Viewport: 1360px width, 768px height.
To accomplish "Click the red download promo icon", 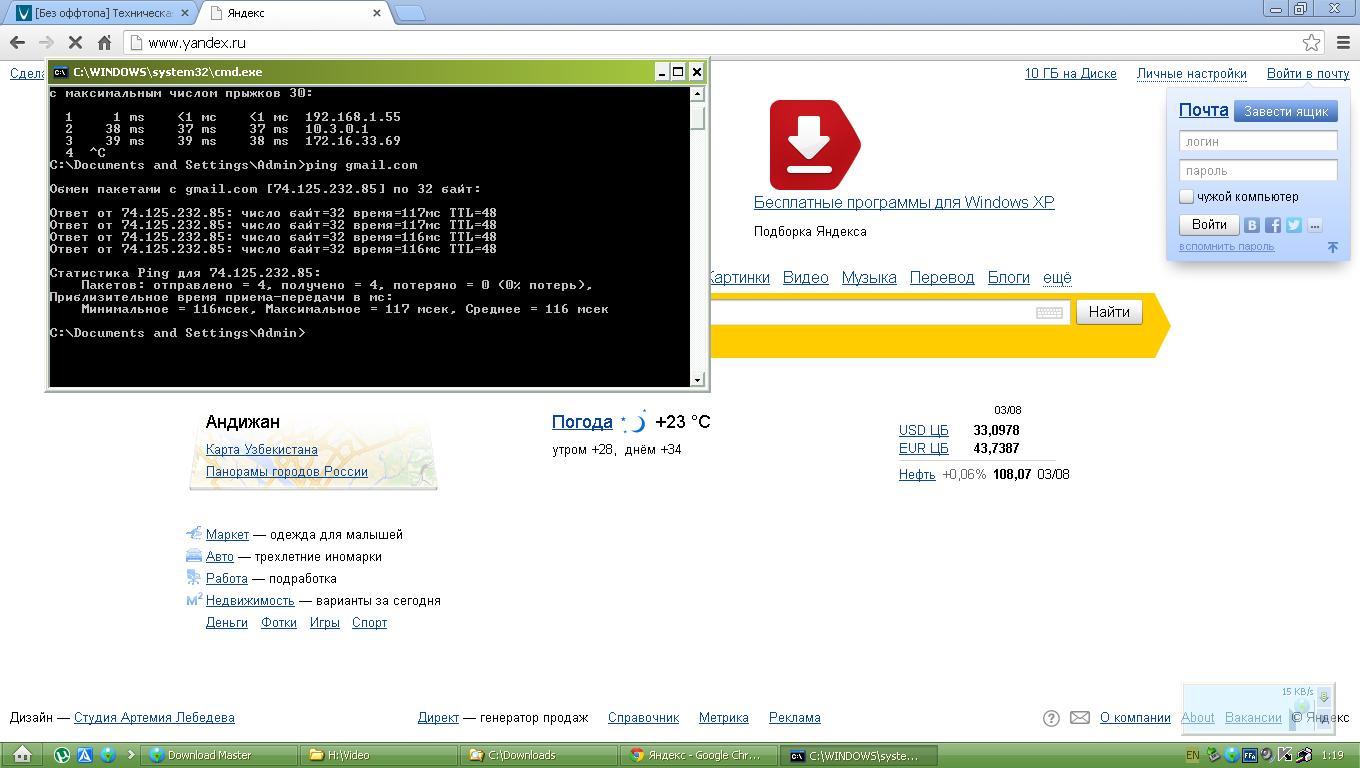I will (814, 145).
